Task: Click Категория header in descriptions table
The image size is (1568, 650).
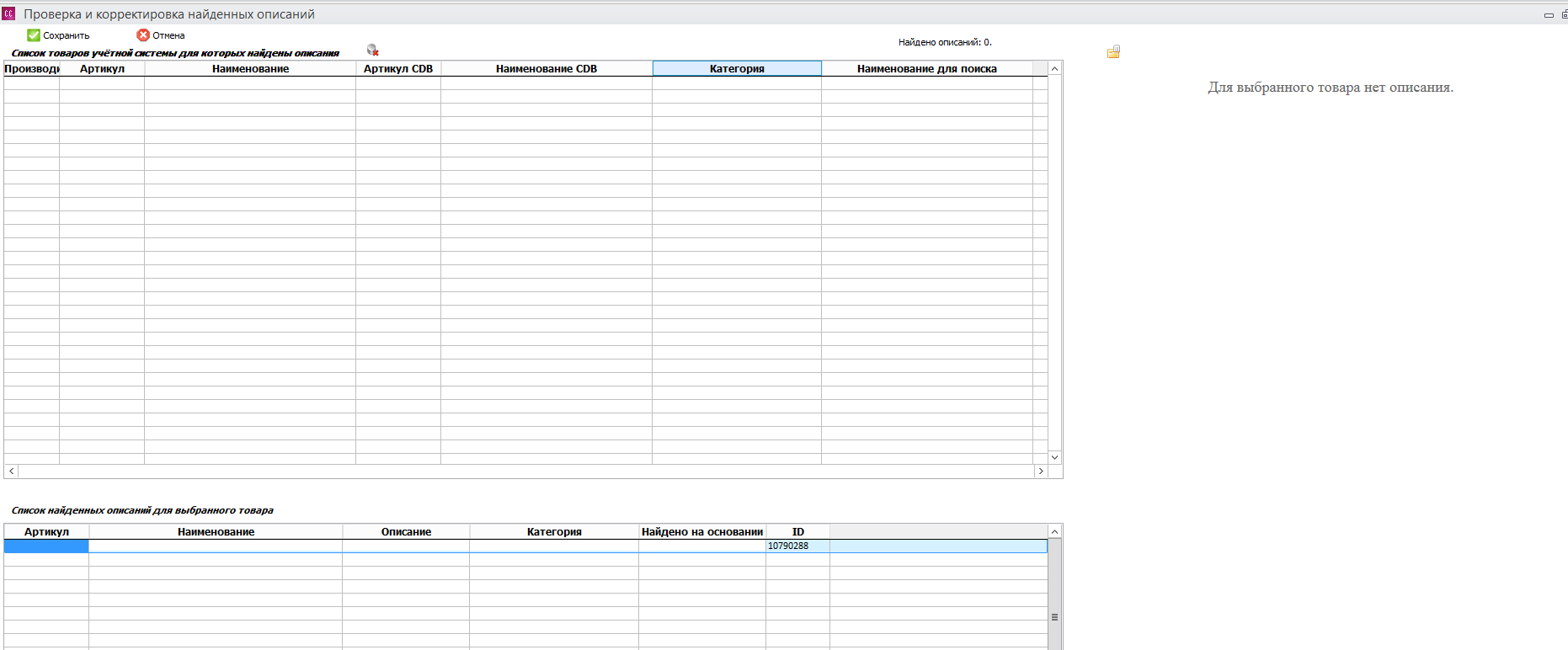Action: (x=554, y=532)
